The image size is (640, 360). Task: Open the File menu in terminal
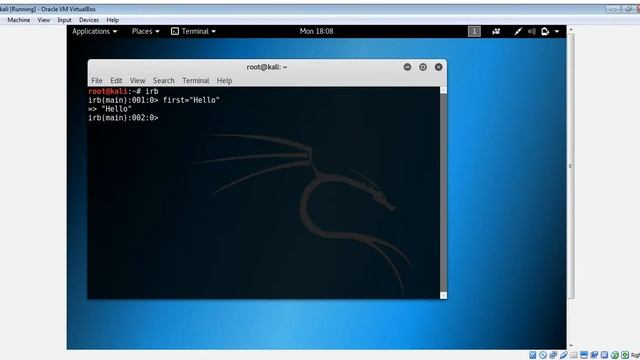[97, 80]
